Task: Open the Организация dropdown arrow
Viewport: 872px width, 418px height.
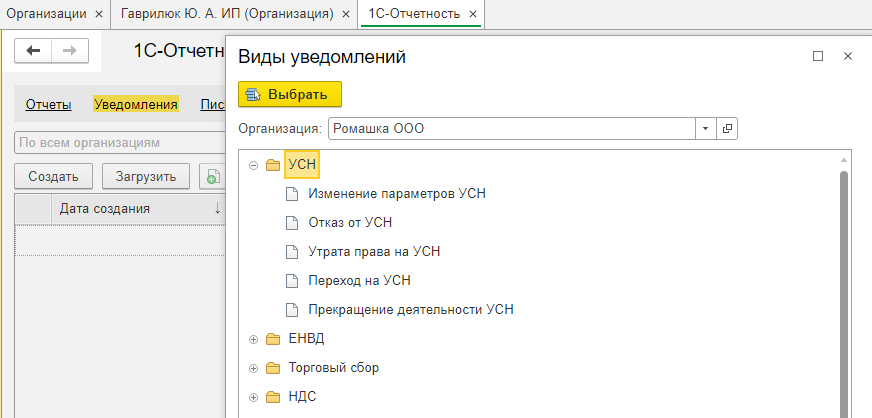Action: (x=706, y=128)
